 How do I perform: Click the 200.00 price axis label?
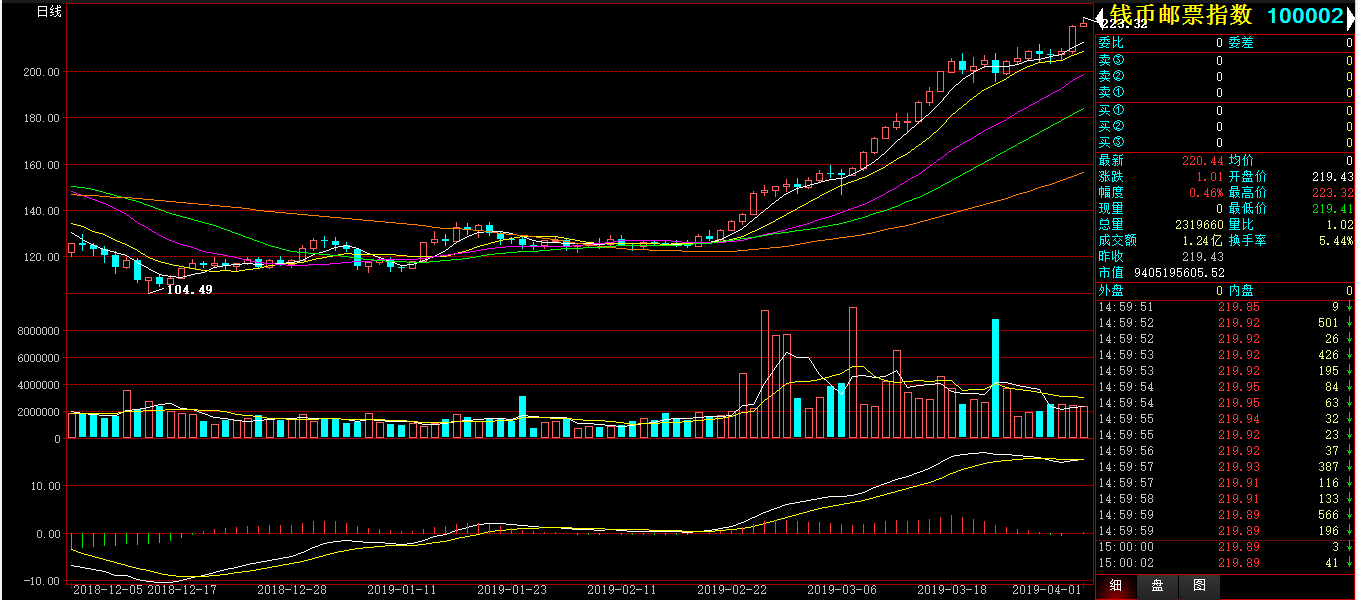pyautogui.click(x=43, y=73)
